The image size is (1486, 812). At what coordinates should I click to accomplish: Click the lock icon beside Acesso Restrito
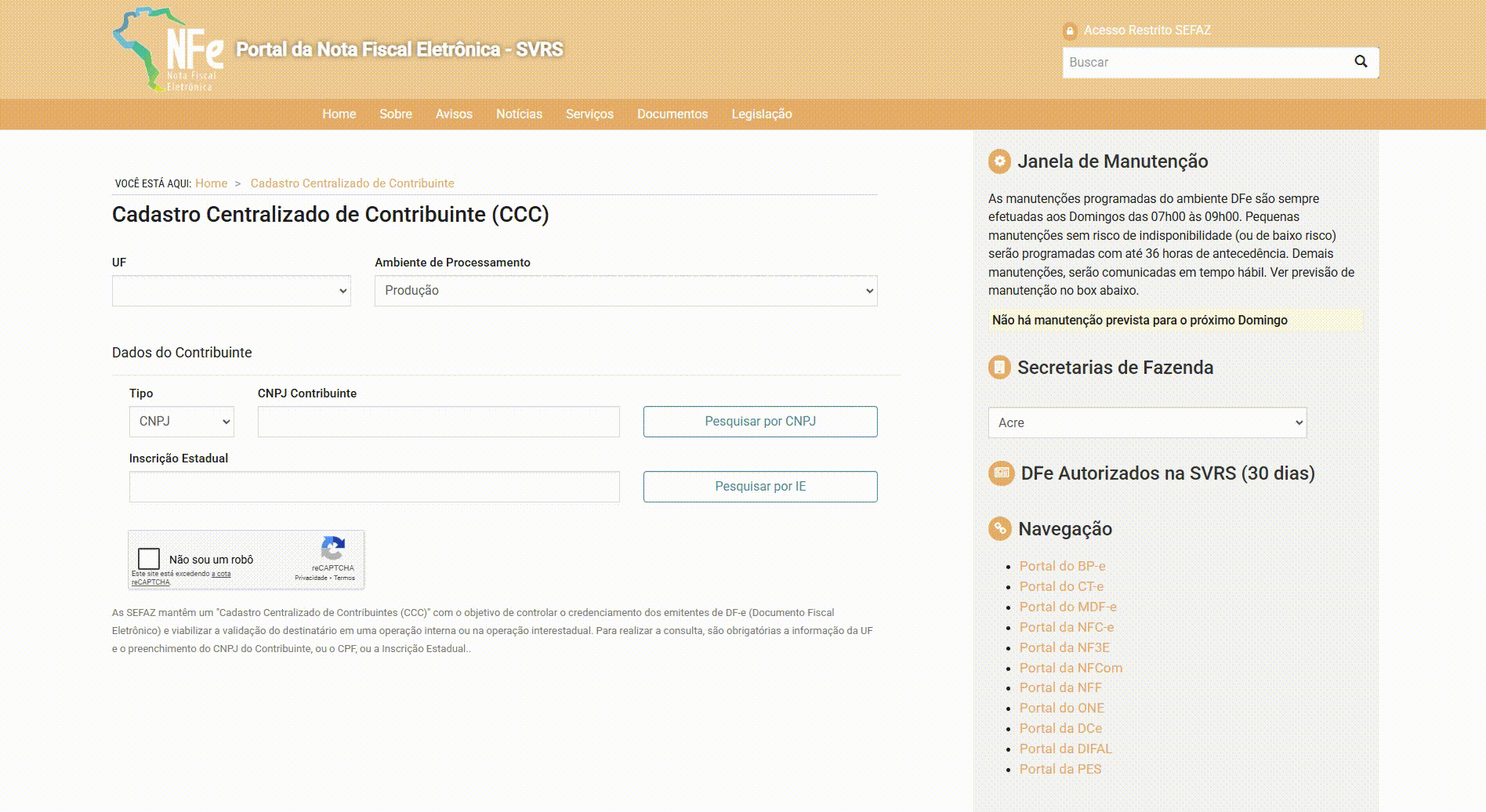click(1070, 31)
